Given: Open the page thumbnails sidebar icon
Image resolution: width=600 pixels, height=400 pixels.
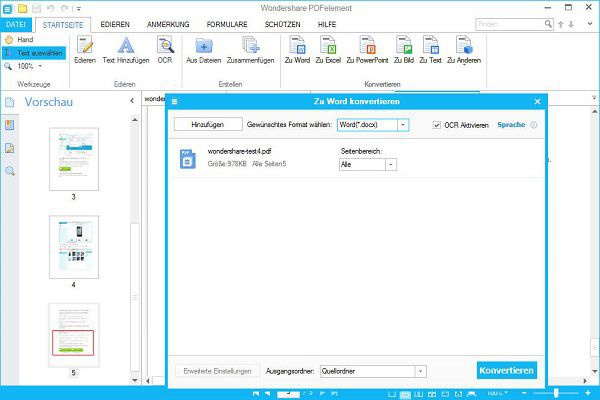Looking at the screenshot, I should click(10, 102).
